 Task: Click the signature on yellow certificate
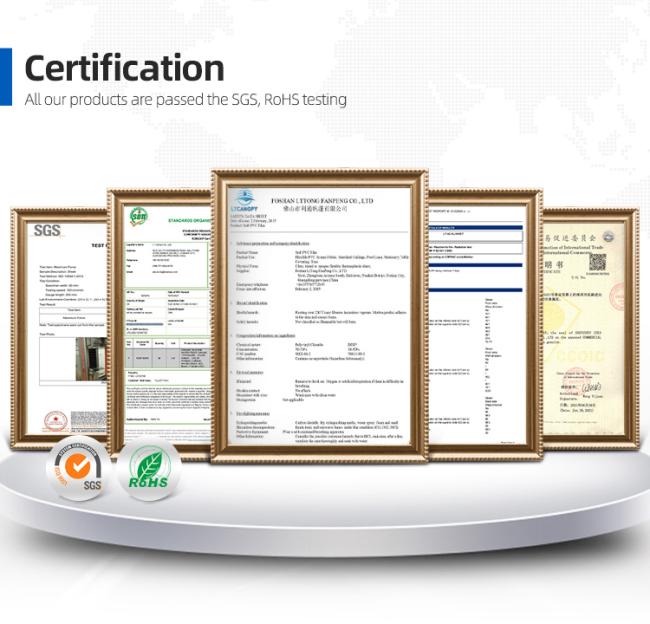pyautogui.click(x=591, y=388)
